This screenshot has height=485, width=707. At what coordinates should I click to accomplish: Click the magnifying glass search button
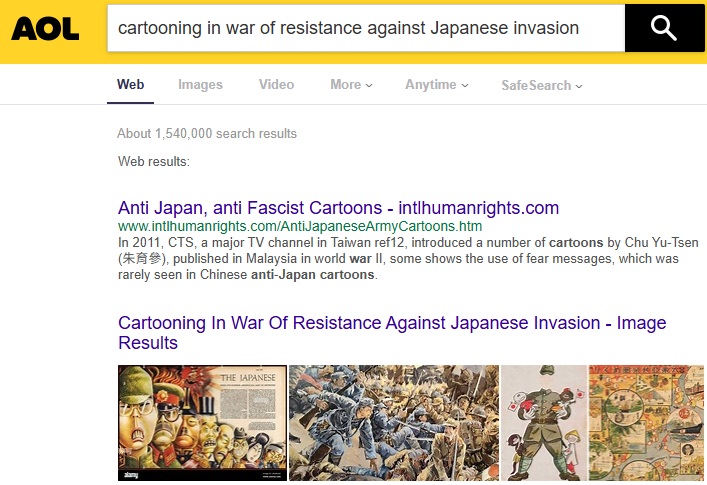(x=664, y=28)
